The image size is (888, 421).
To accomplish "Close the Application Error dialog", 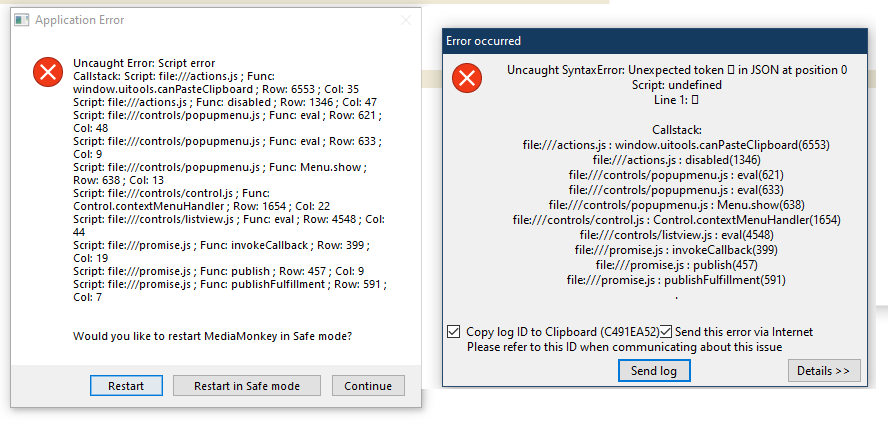I will point(405,20).
